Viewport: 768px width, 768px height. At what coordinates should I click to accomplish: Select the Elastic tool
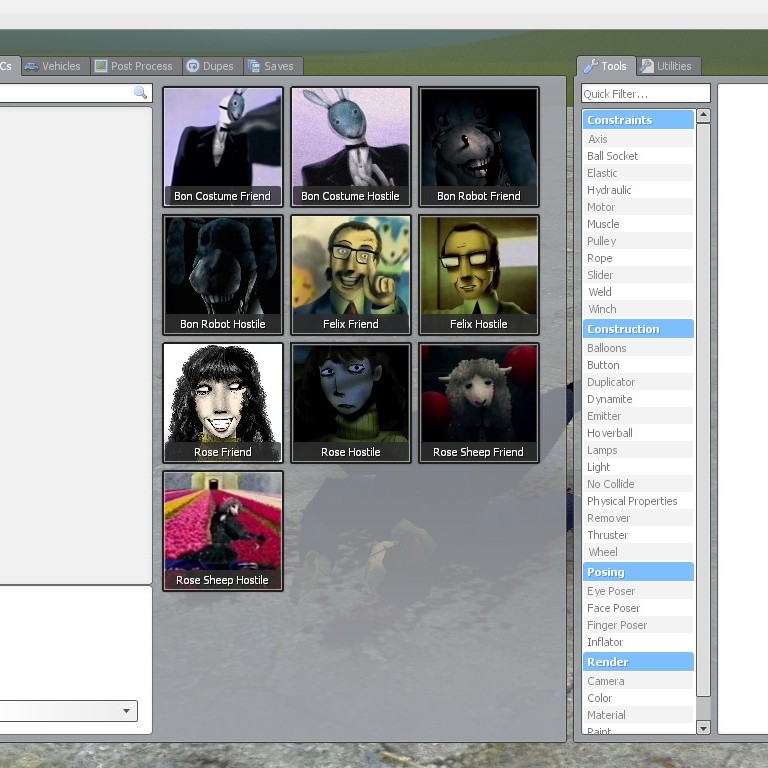pyautogui.click(x=638, y=173)
